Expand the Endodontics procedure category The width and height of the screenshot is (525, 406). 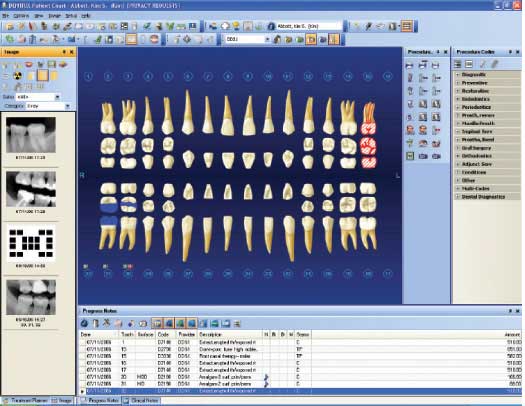click(x=475, y=99)
